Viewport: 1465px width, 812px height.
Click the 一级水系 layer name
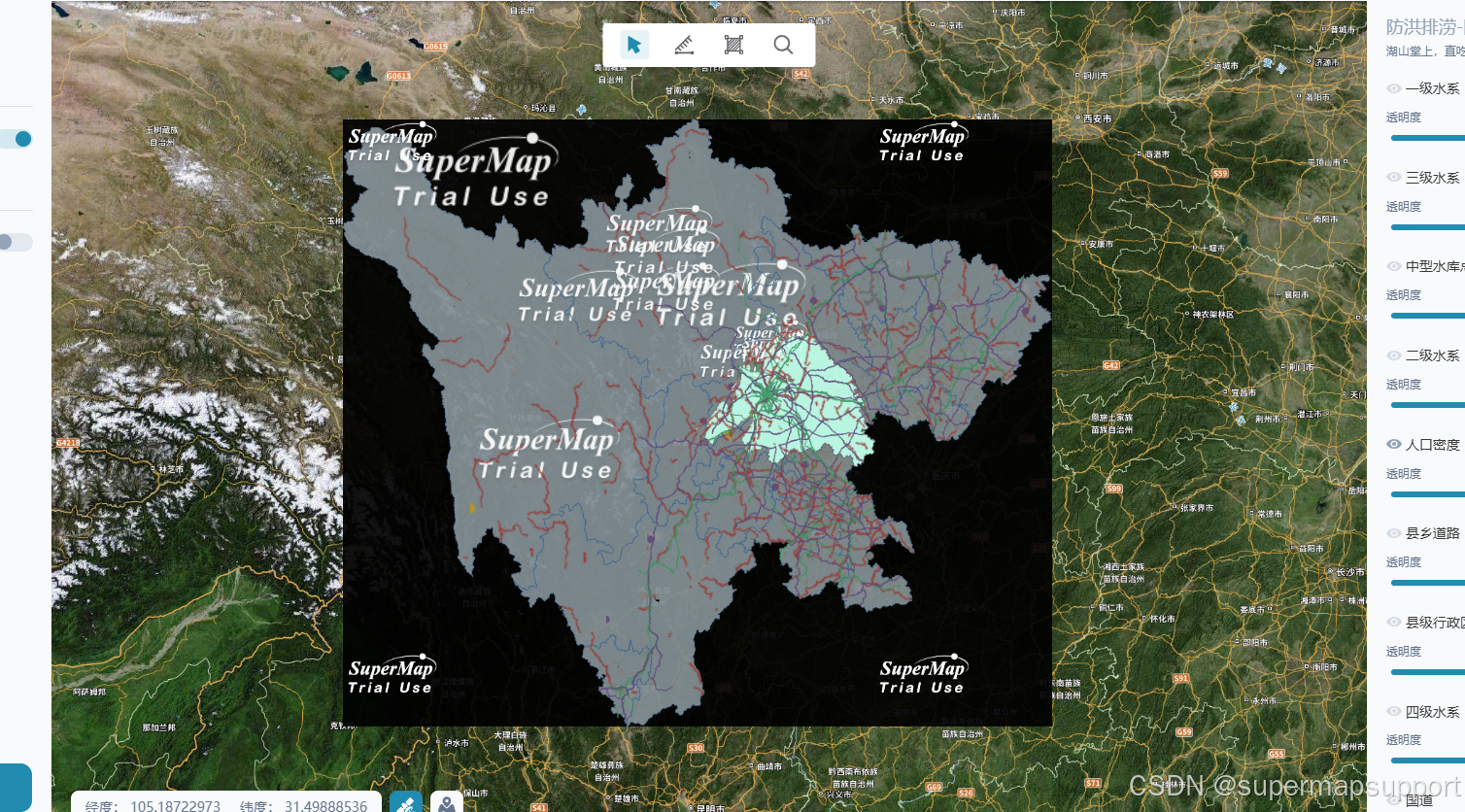pyautogui.click(x=1433, y=88)
